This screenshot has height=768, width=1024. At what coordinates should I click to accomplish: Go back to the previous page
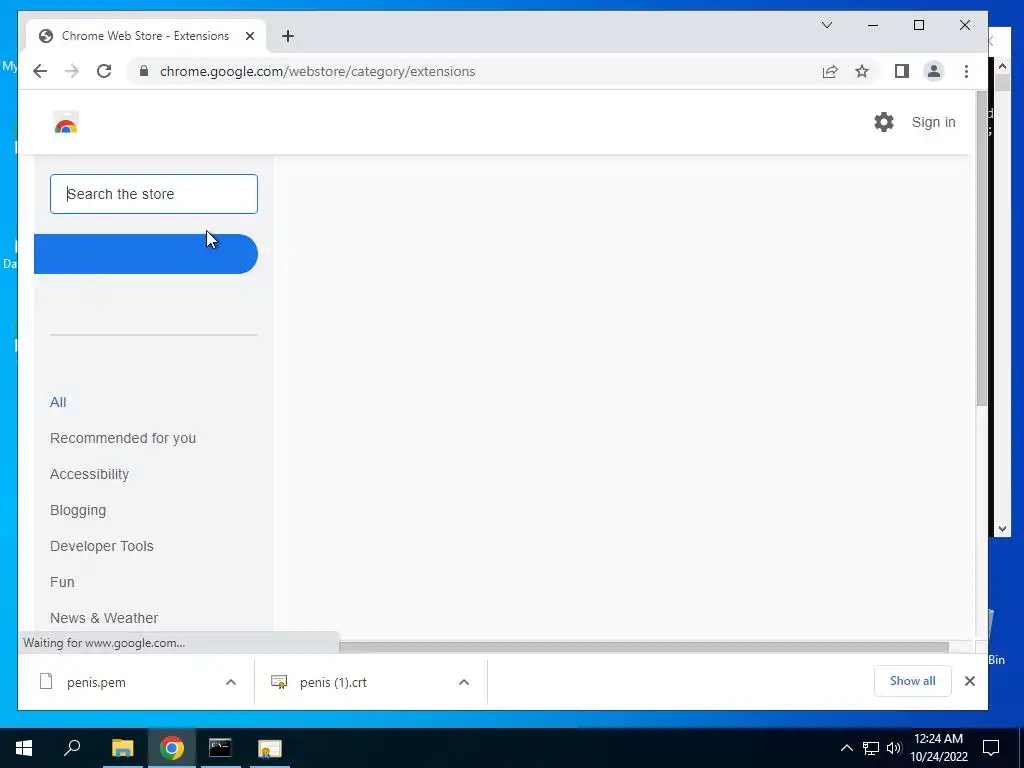(40, 71)
